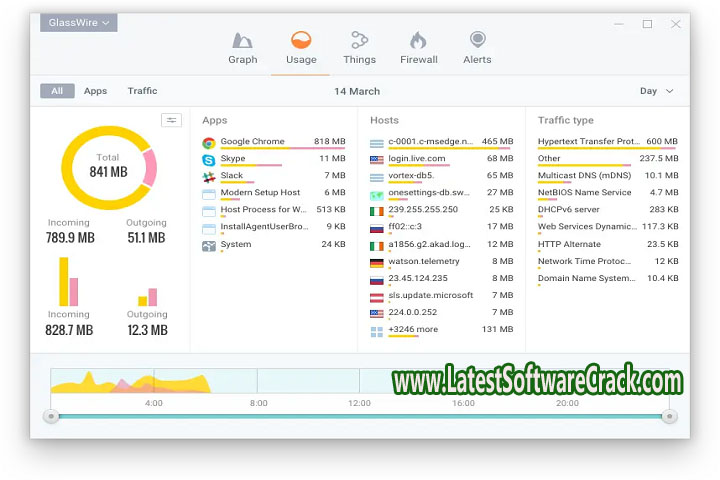This screenshot has width=720, height=480.
Task: Click the 224.0.0.252 flag icon
Action: pyautogui.click(x=377, y=314)
